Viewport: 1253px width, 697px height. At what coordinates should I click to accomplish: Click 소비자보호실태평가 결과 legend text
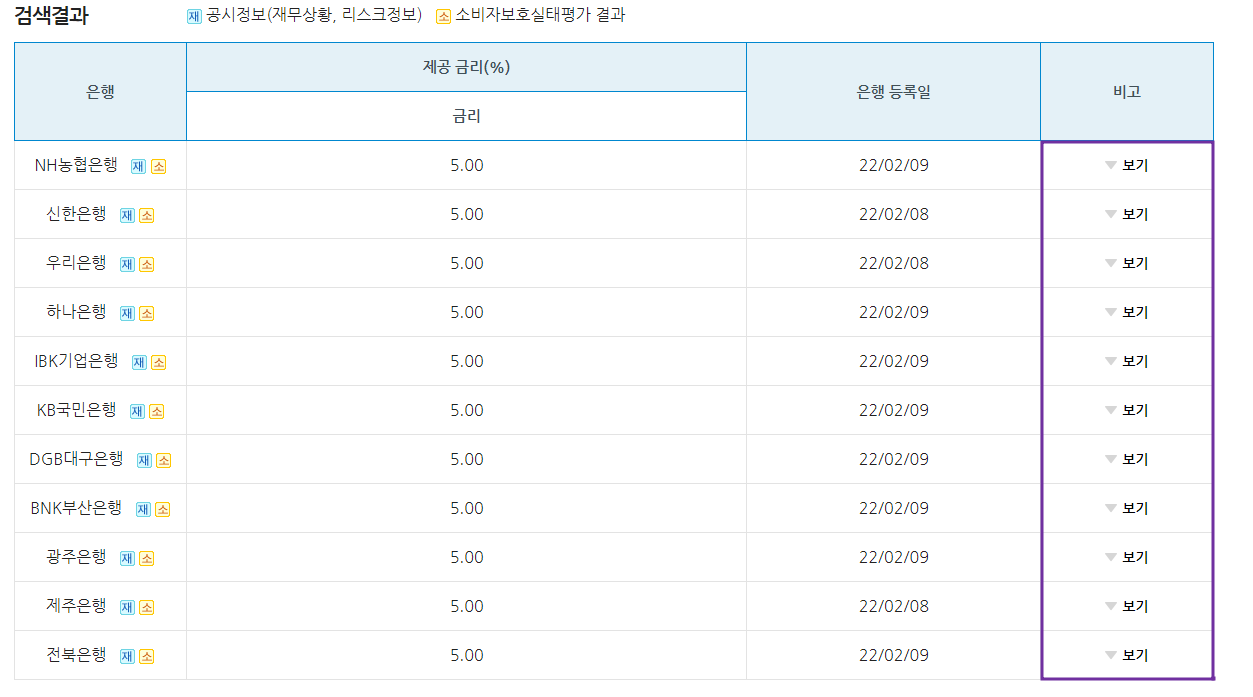[540, 16]
